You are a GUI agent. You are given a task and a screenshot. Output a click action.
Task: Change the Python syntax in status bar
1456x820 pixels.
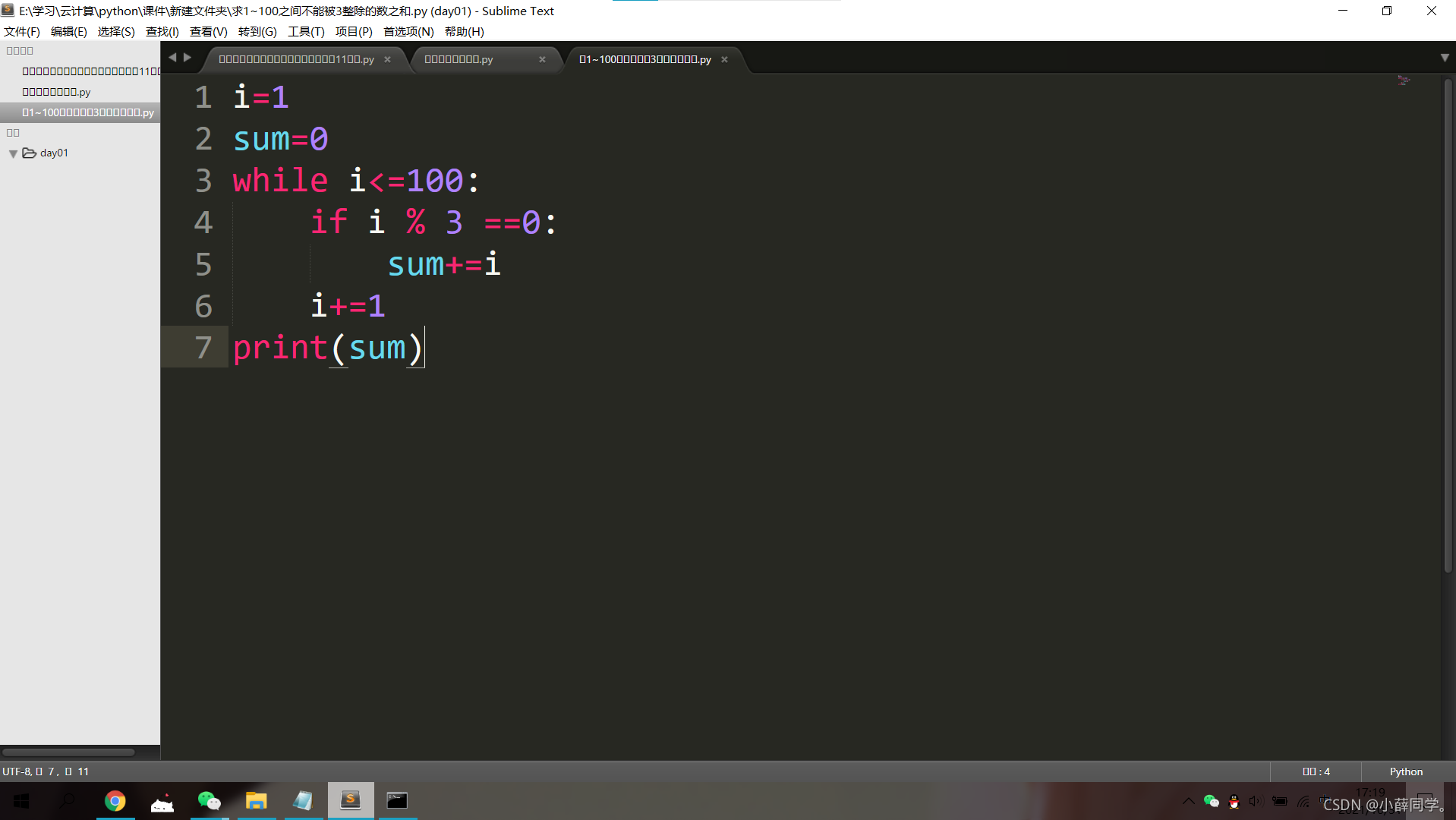pyautogui.click(x=1406, y=771)
